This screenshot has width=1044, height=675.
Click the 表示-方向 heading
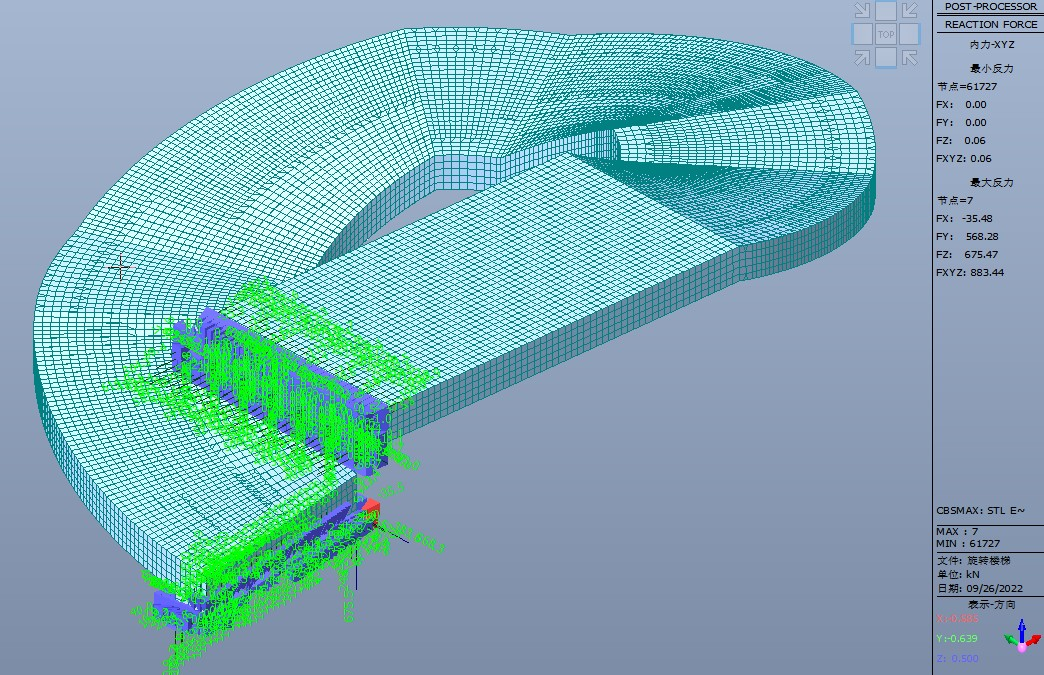coord(991,604)
